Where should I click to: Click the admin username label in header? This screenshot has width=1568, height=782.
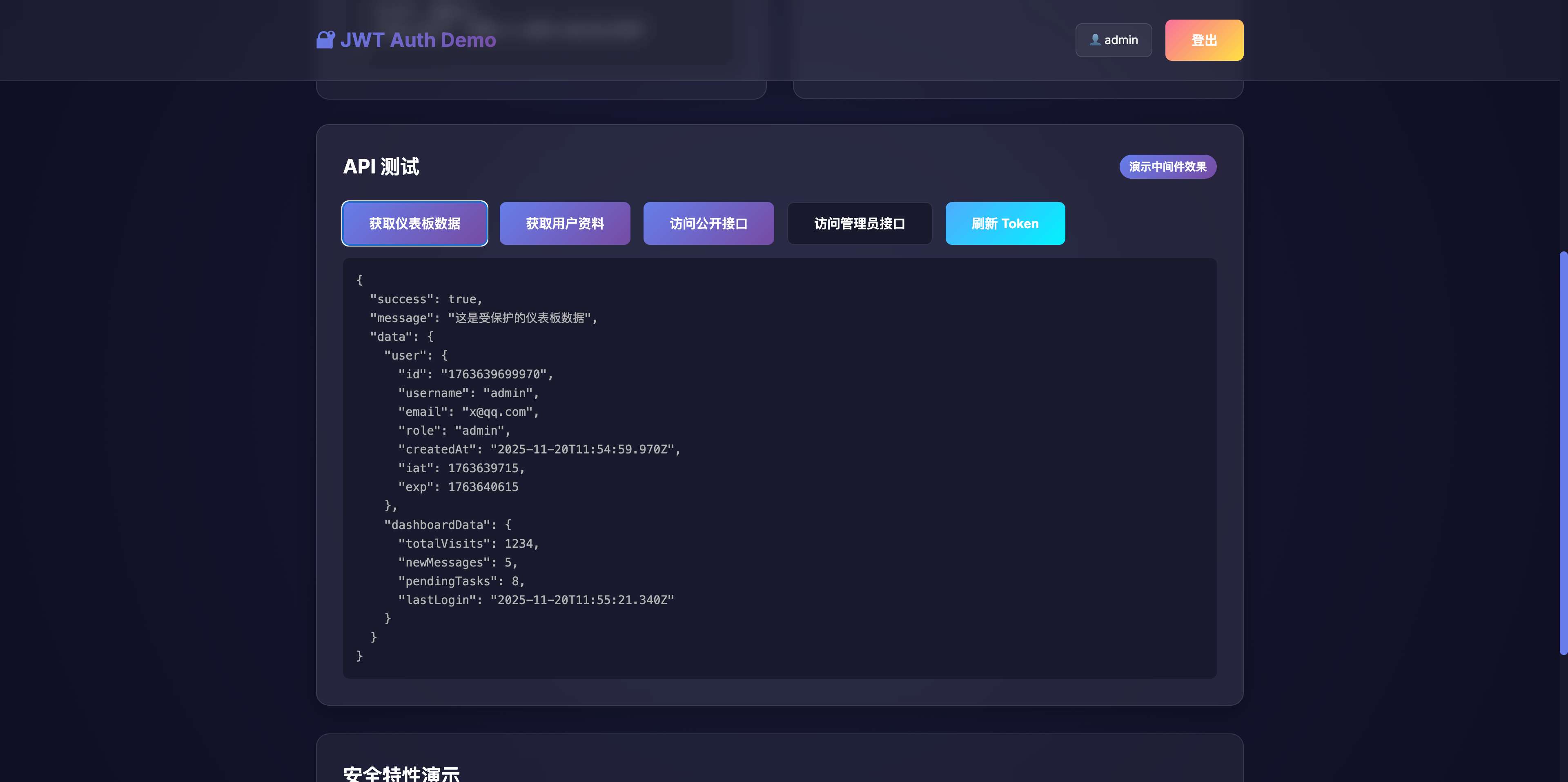pyautogui.click(x=1120, y=40)
